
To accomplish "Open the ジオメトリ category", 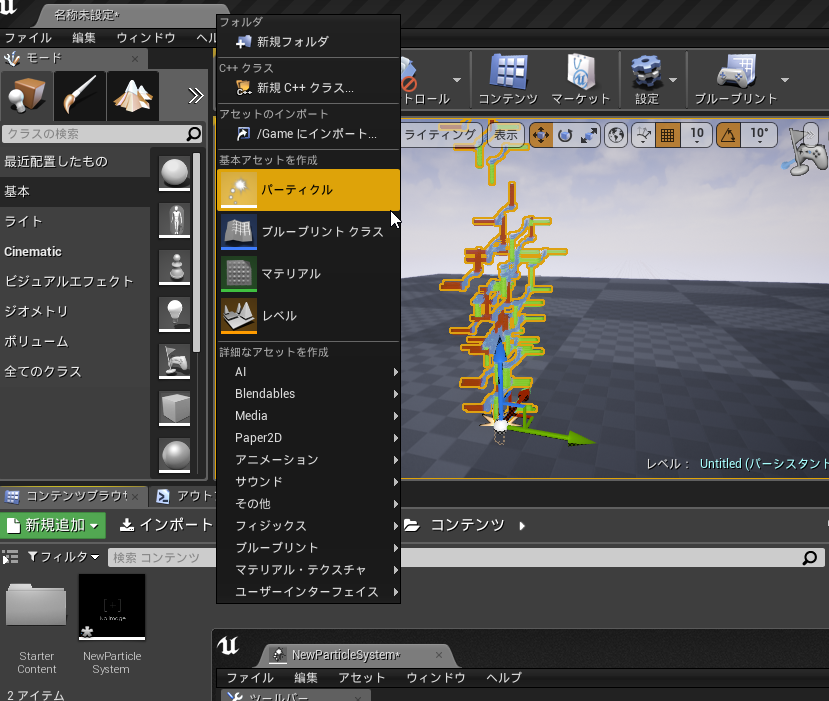I will click(75, 311).
